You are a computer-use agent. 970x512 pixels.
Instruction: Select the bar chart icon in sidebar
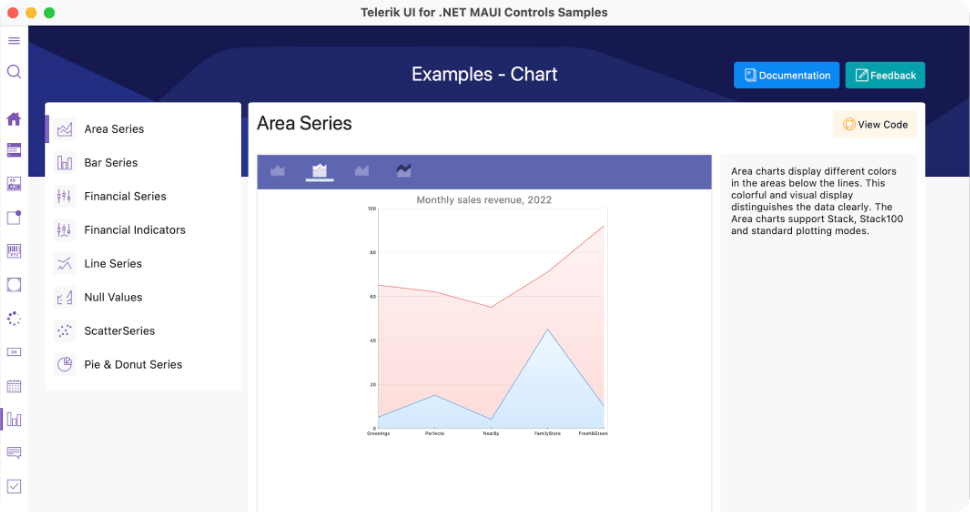tap(14, 419)
